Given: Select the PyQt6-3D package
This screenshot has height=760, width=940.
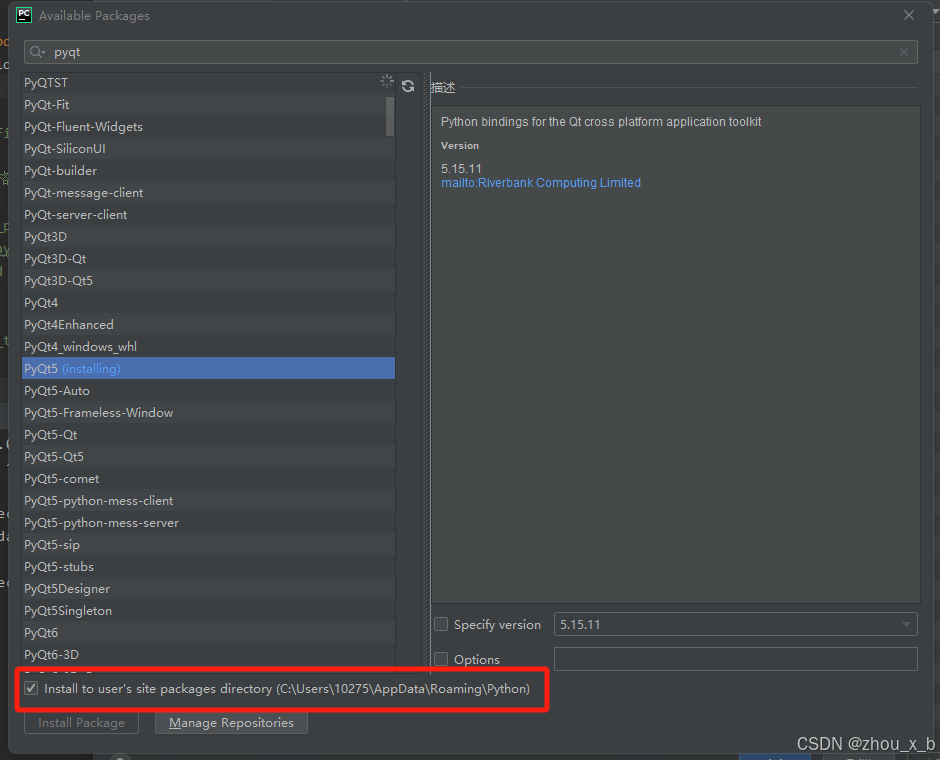Looking at the screenshot, I should [208, 655].
